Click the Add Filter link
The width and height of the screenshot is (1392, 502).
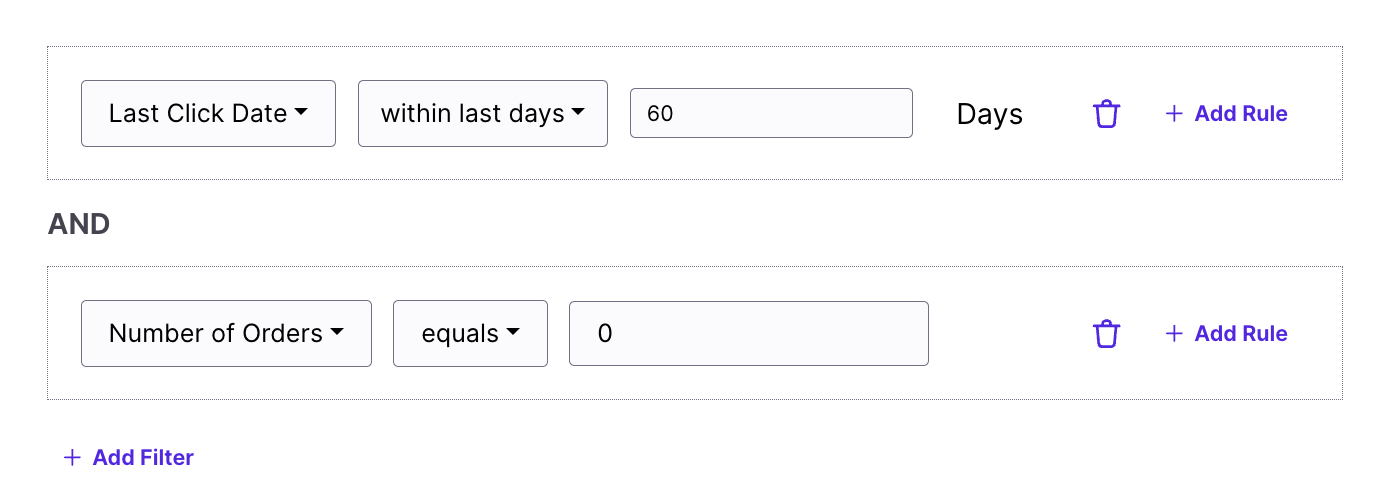pyautogui.click(x=143, y=458)
